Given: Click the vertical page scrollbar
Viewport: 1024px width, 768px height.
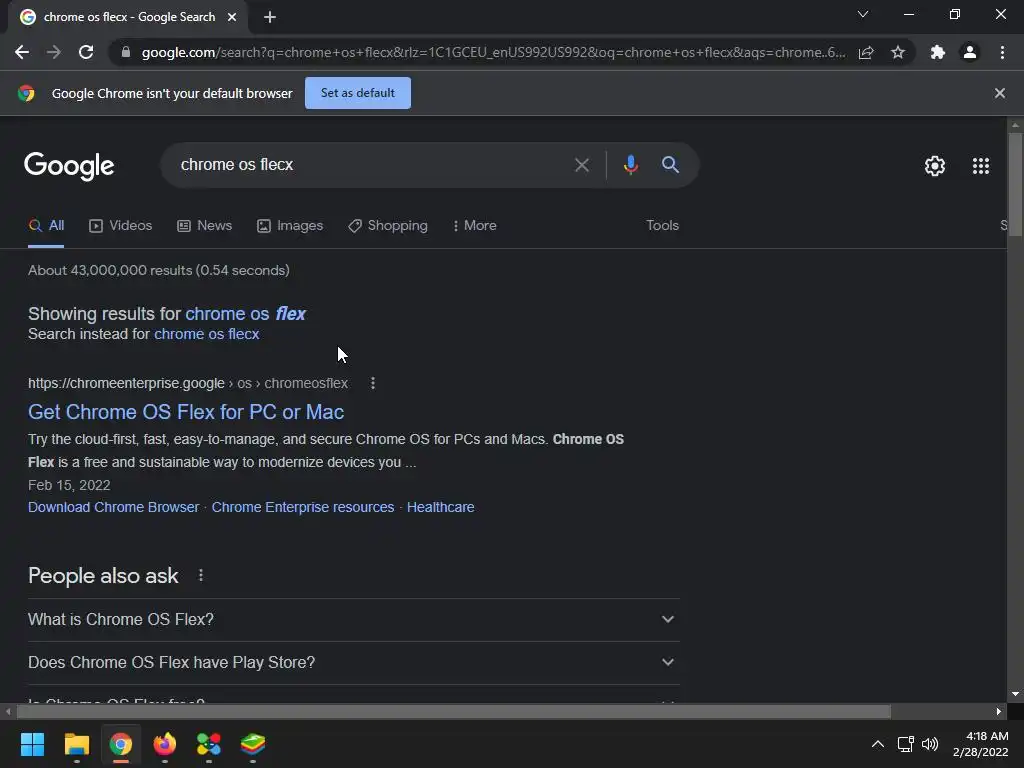Looking at the screenshot, I should 1015,183.
